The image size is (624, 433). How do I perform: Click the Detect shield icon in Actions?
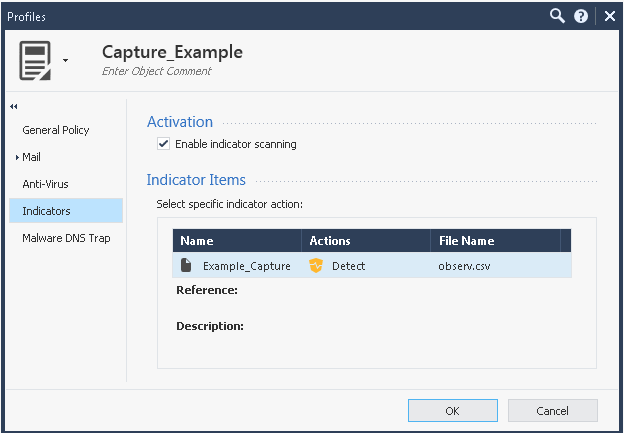316,266
